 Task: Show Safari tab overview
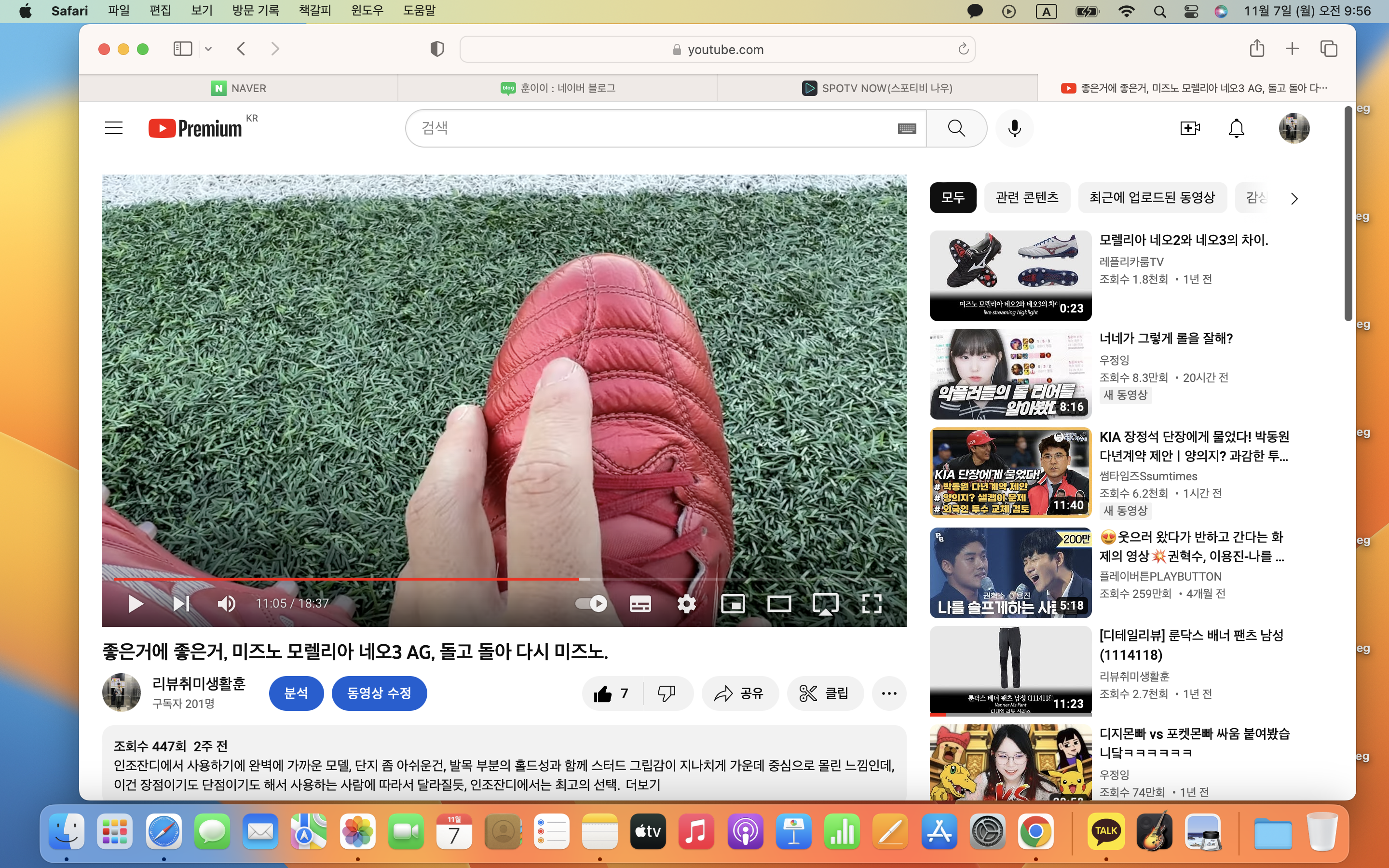click(x=1329, y=49)
